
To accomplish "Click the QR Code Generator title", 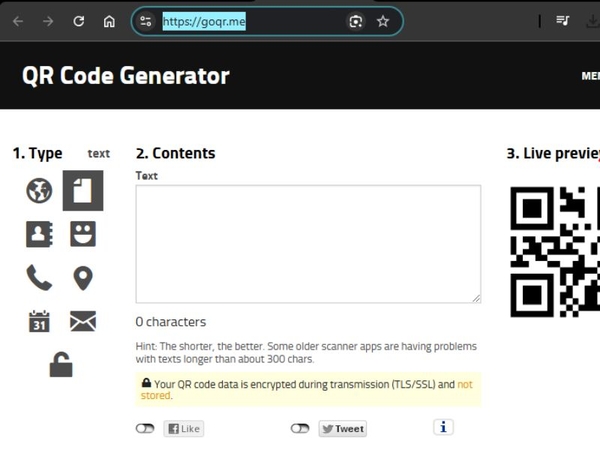I will tap(126, 75).
